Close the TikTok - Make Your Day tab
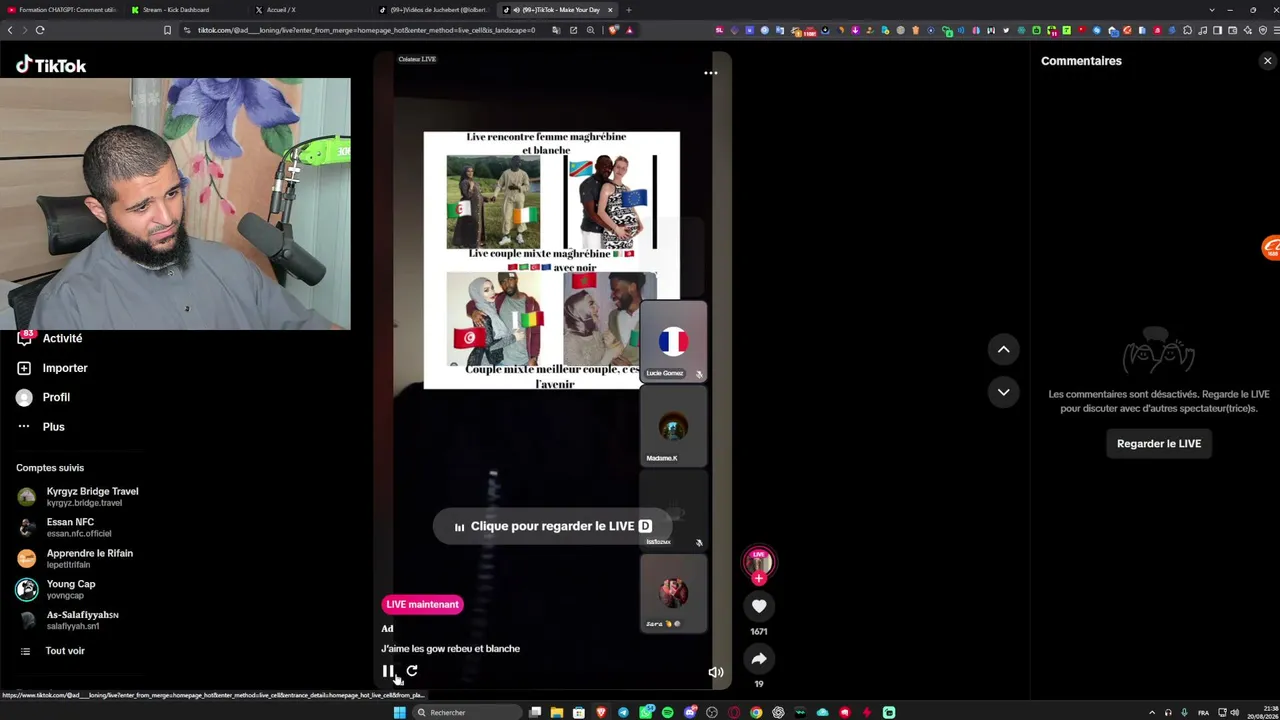The image size is (1280, 720). 610,10
